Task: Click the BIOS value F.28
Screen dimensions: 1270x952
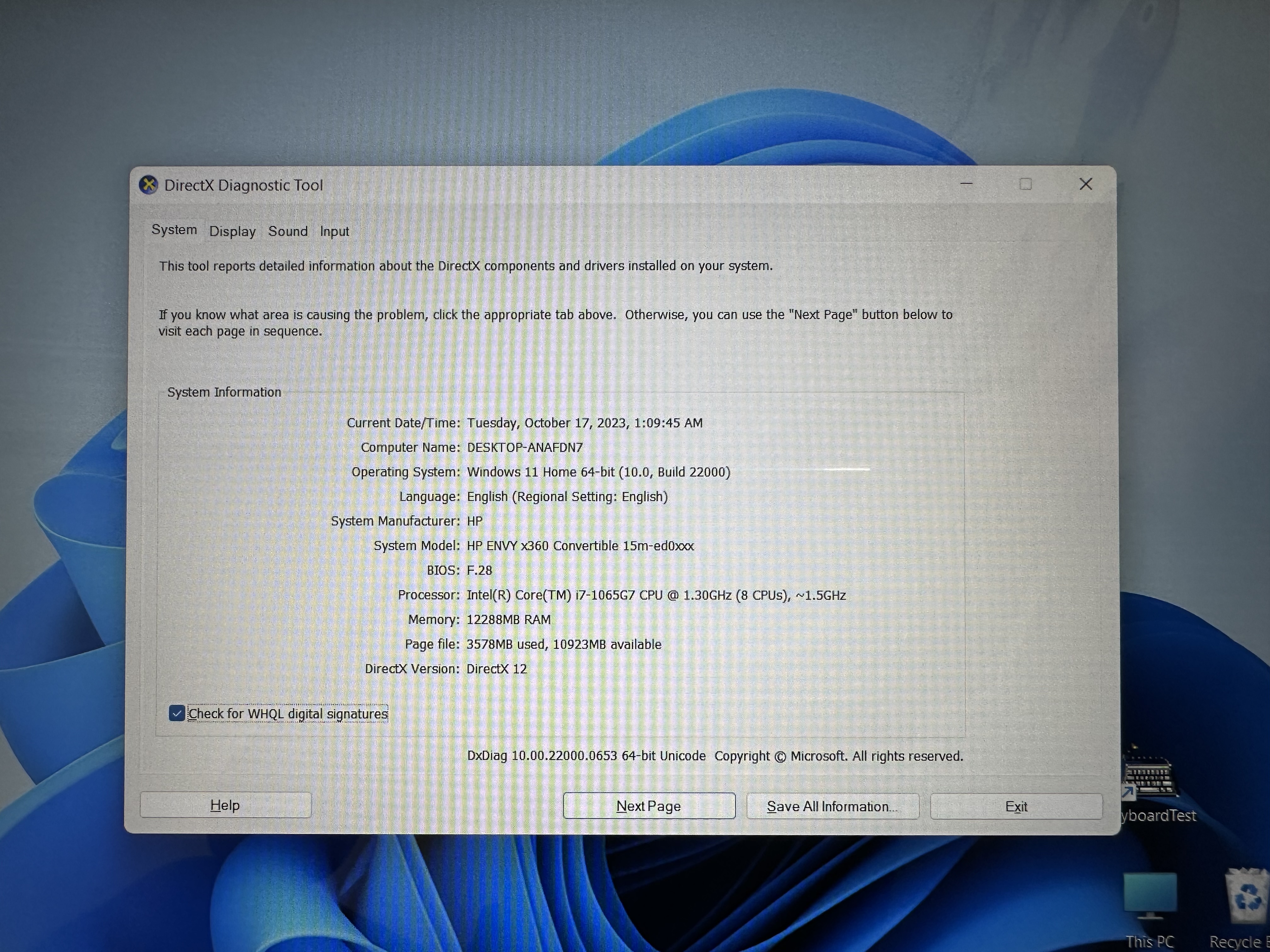Action: pos(479,570)
